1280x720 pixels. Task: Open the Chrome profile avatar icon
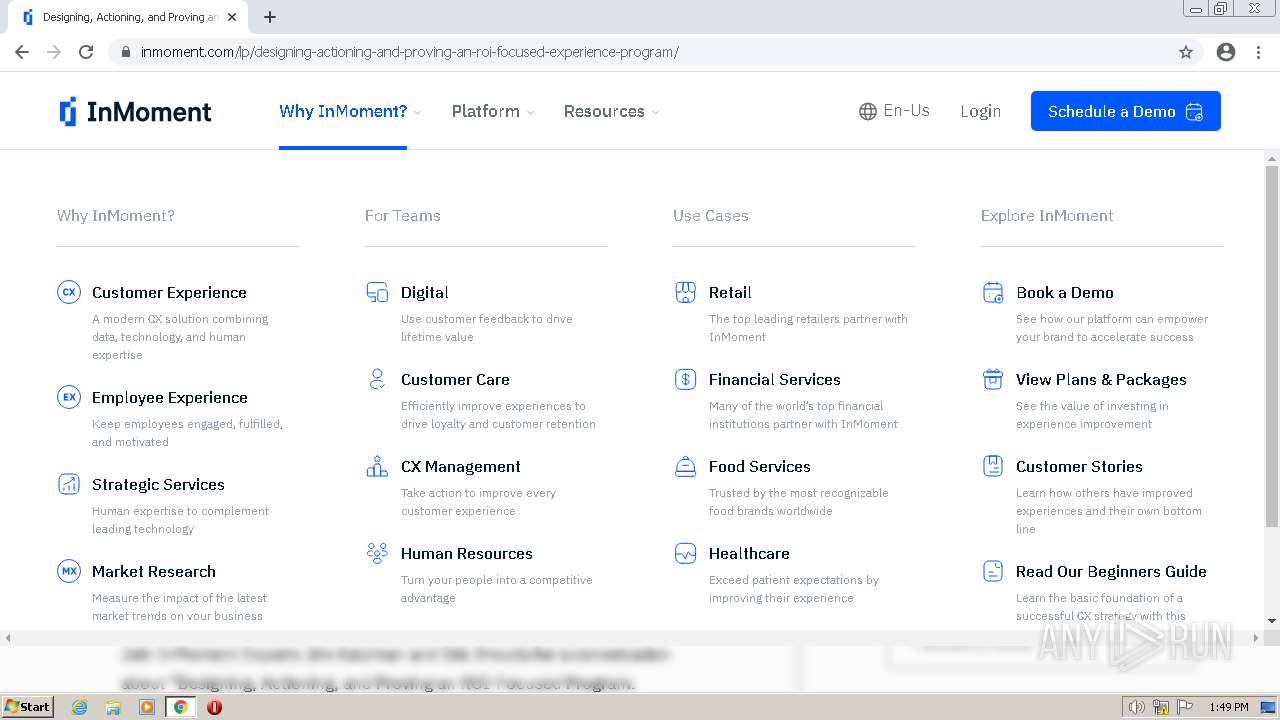[1226, 52]
